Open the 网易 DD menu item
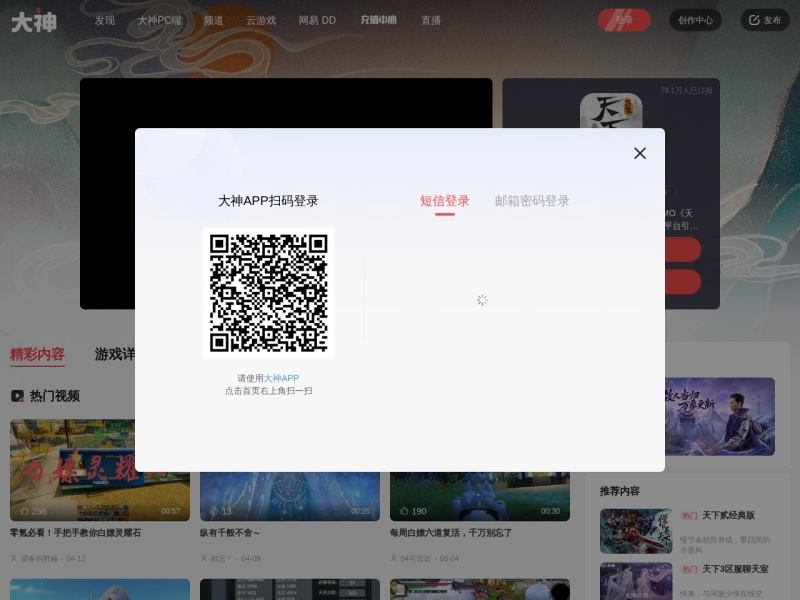Image resolution: width=800 pixels, height=600 pixels. coord(317,20)
